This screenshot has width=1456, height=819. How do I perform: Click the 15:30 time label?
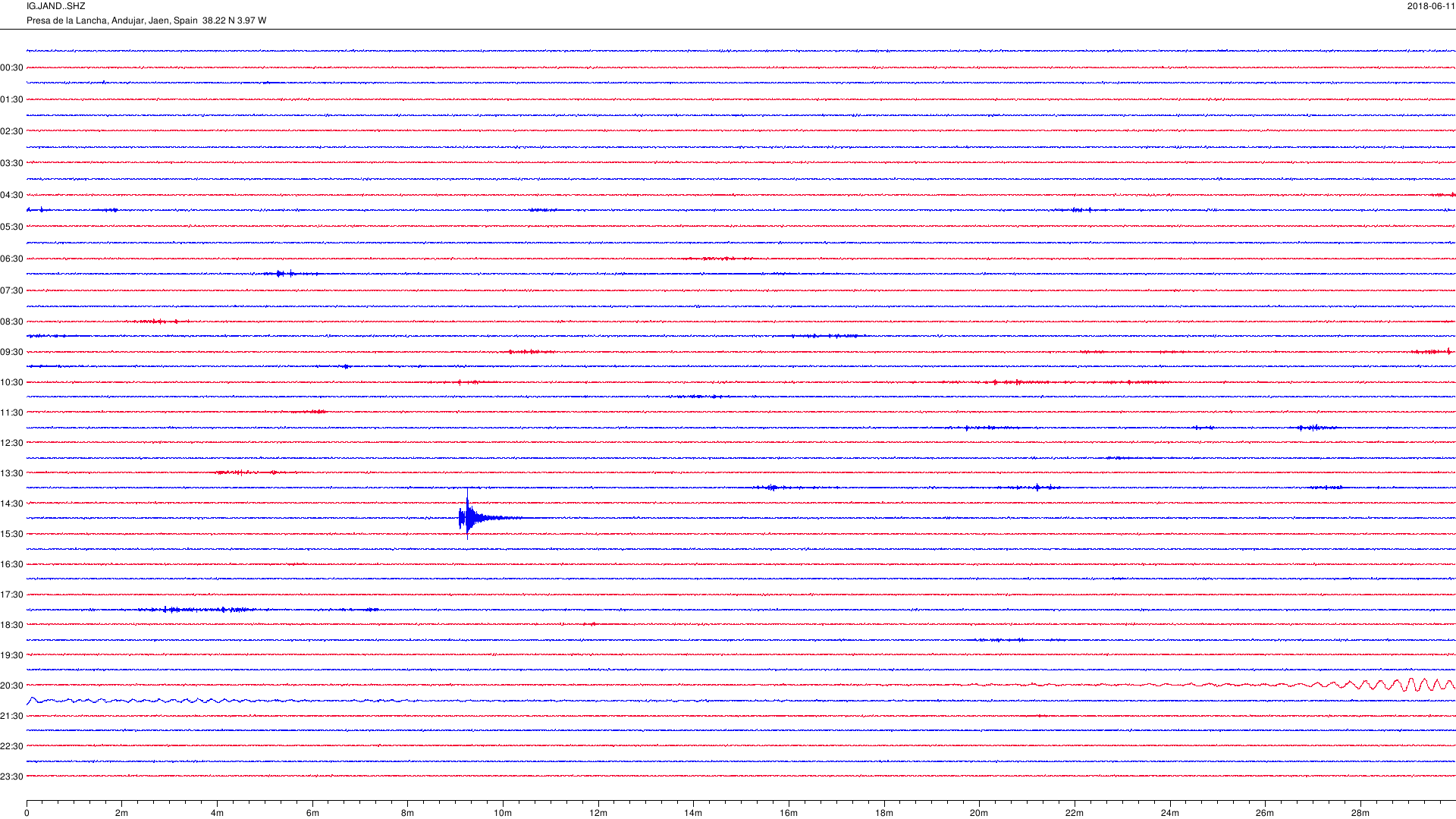11,534
